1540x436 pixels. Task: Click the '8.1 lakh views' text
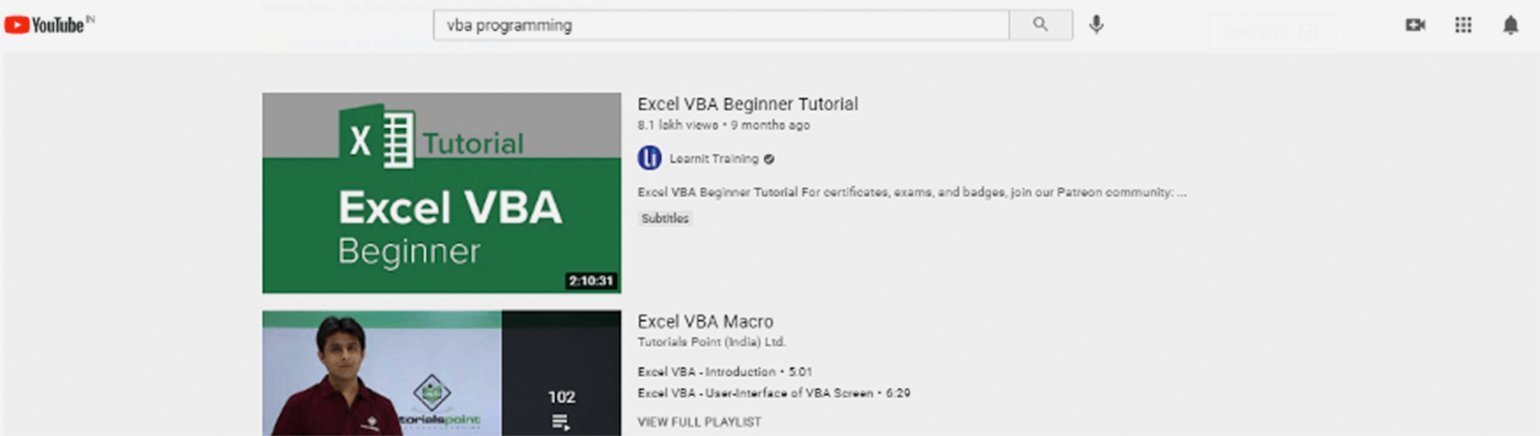pos(678,125)
